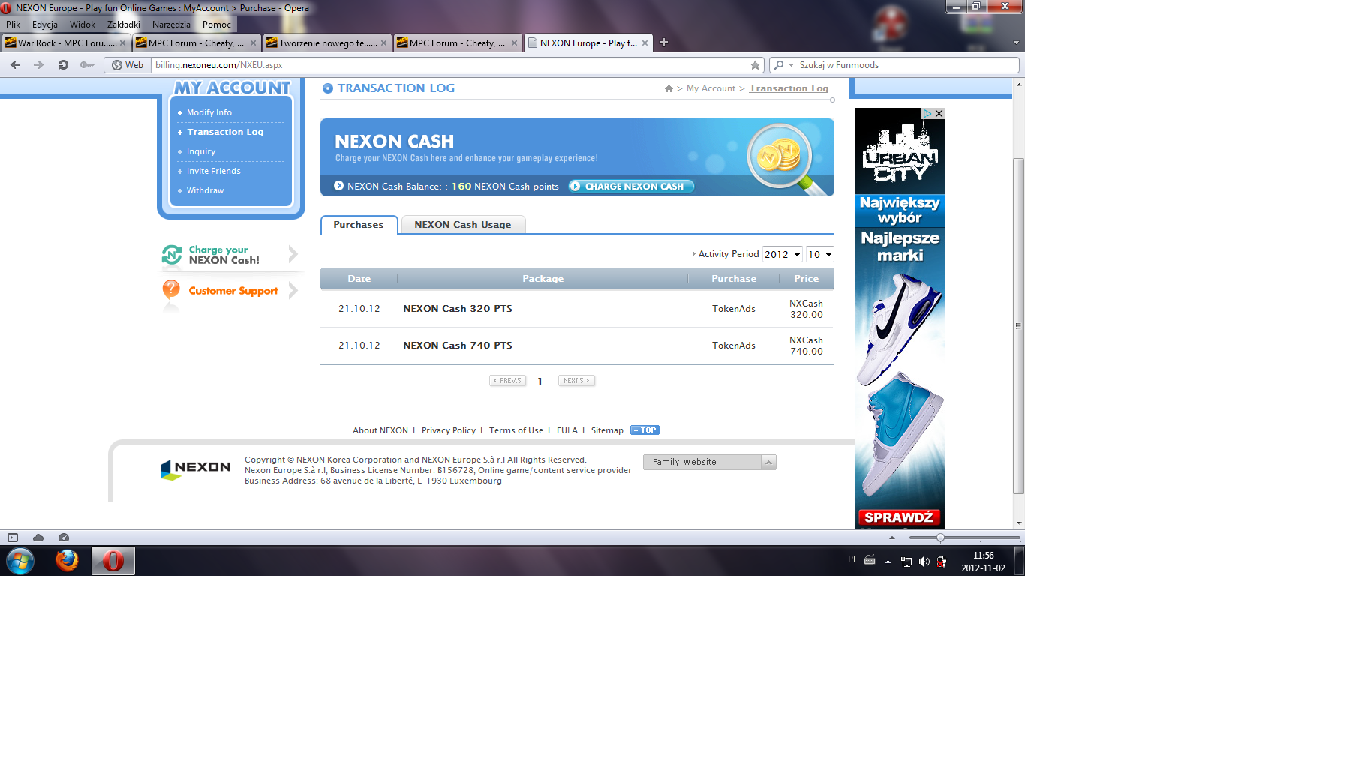The height and width of the screenshot is (768, 1366).
Task: Click the tab list arrow at tab bar end
Action: pos(1016,43)
